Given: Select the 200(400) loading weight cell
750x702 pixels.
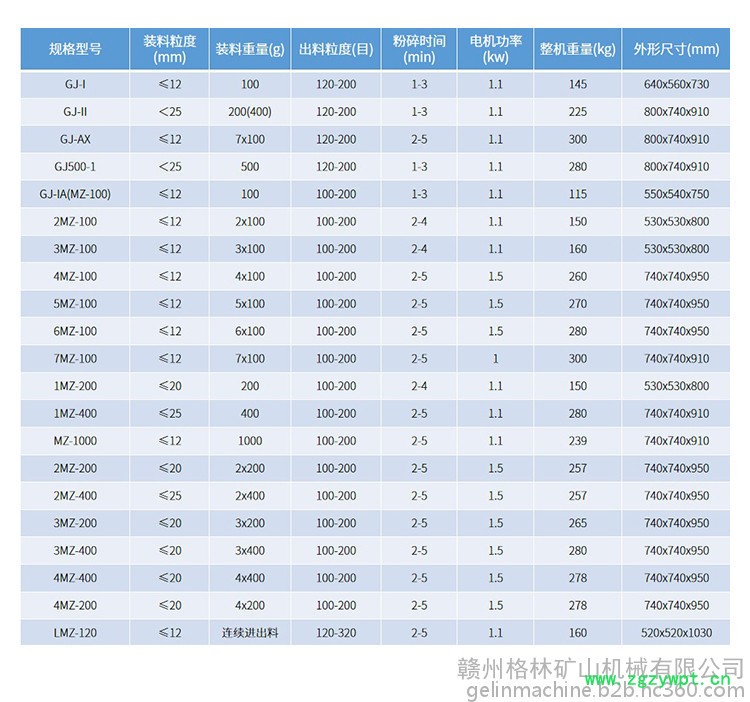Looking at the screenshot, I should (x=250, y=112).
